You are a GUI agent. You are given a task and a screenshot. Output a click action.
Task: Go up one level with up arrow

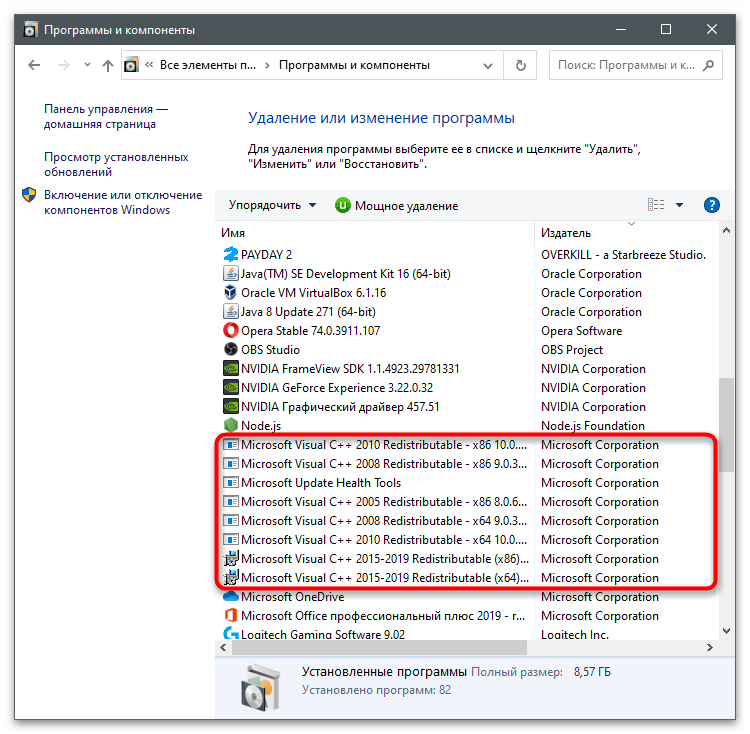108,65
